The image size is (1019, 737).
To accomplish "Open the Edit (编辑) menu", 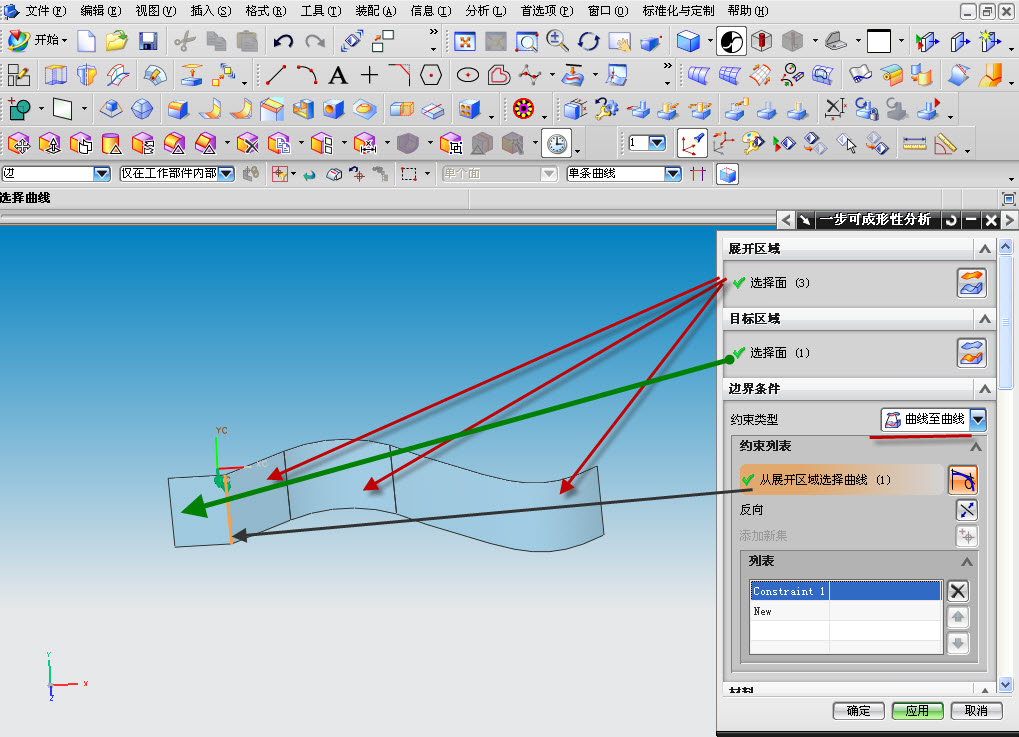I will pyautogui.click(x=101, y=11).
